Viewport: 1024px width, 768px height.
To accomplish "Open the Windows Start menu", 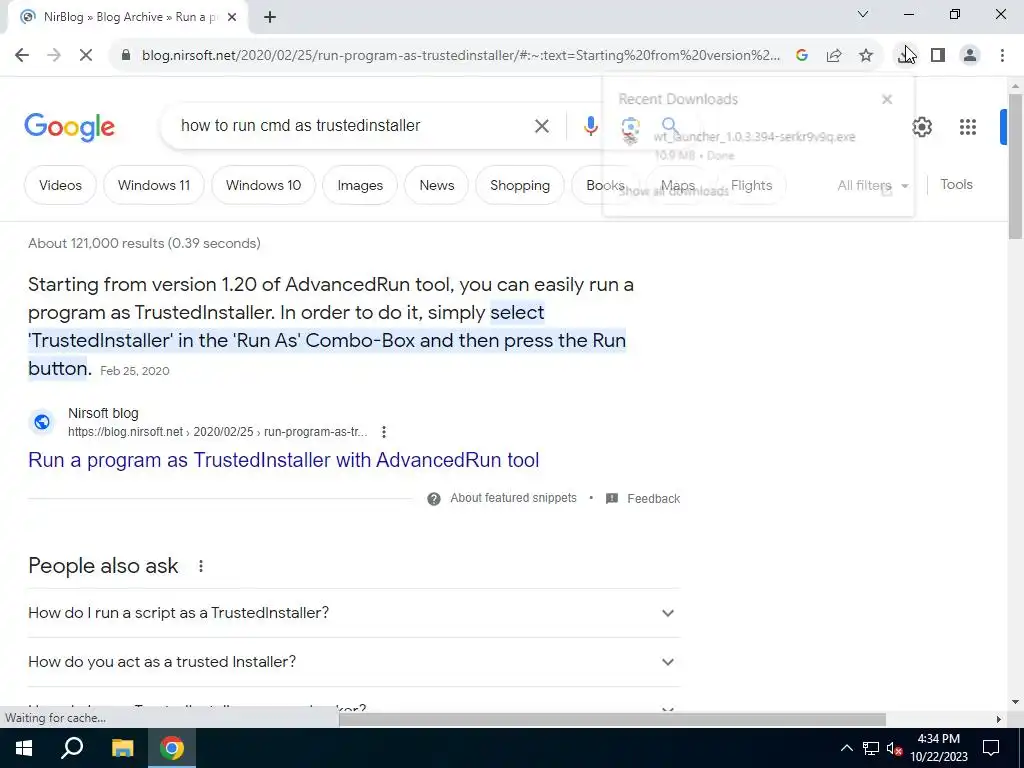I will click(x=24, y=748).
